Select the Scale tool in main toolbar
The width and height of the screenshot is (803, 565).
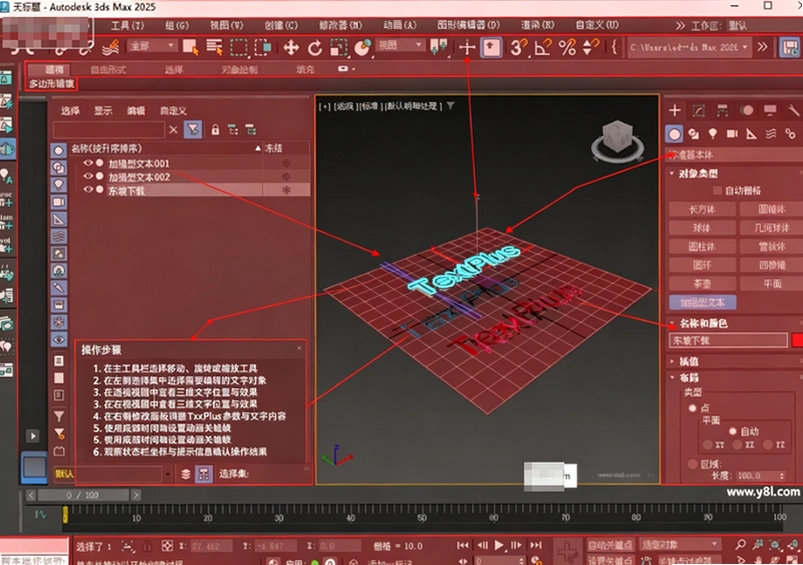tap(338, 48)
